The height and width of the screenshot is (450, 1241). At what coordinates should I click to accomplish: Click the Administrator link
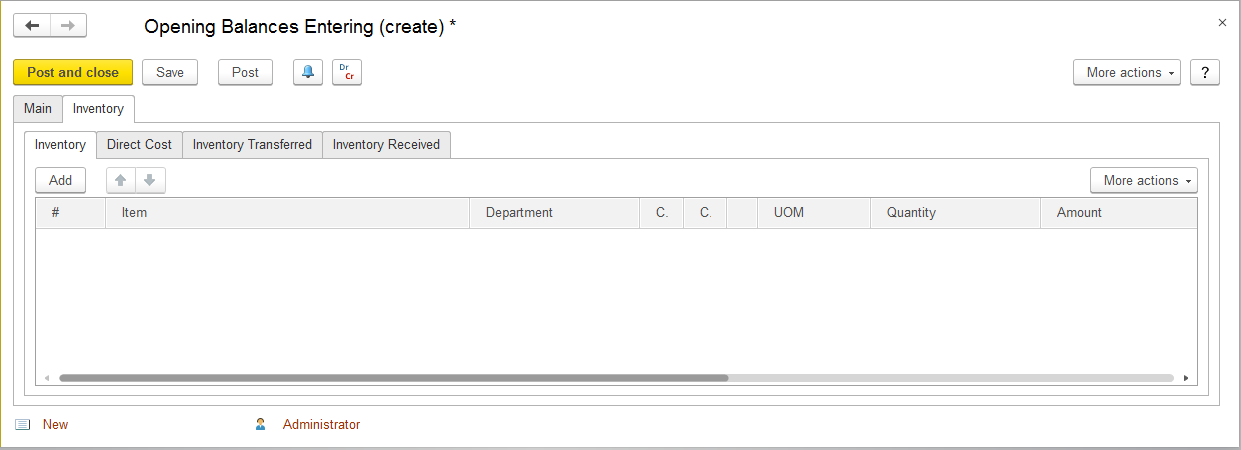tap(321, 424)
